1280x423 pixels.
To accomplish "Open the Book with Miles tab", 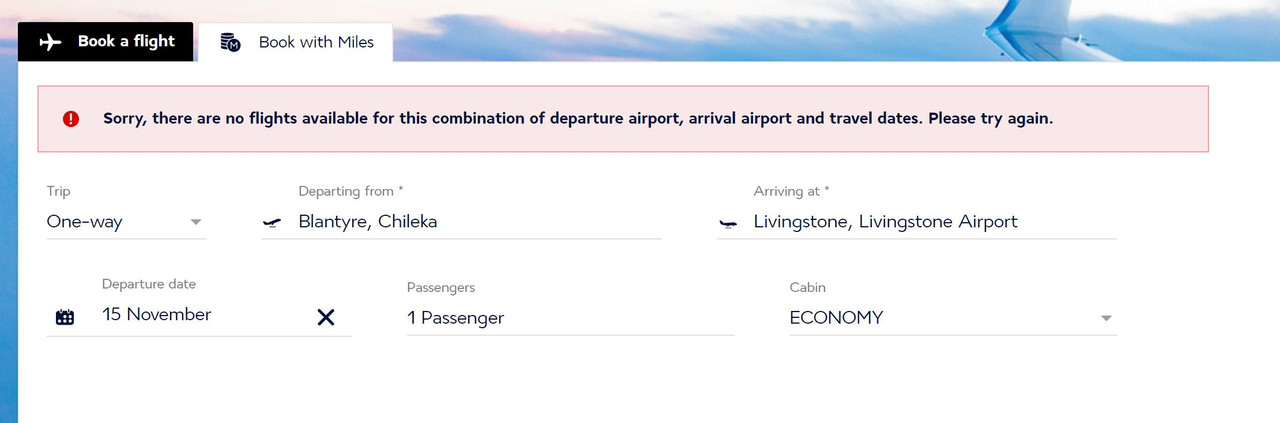I will coord(296,42).
